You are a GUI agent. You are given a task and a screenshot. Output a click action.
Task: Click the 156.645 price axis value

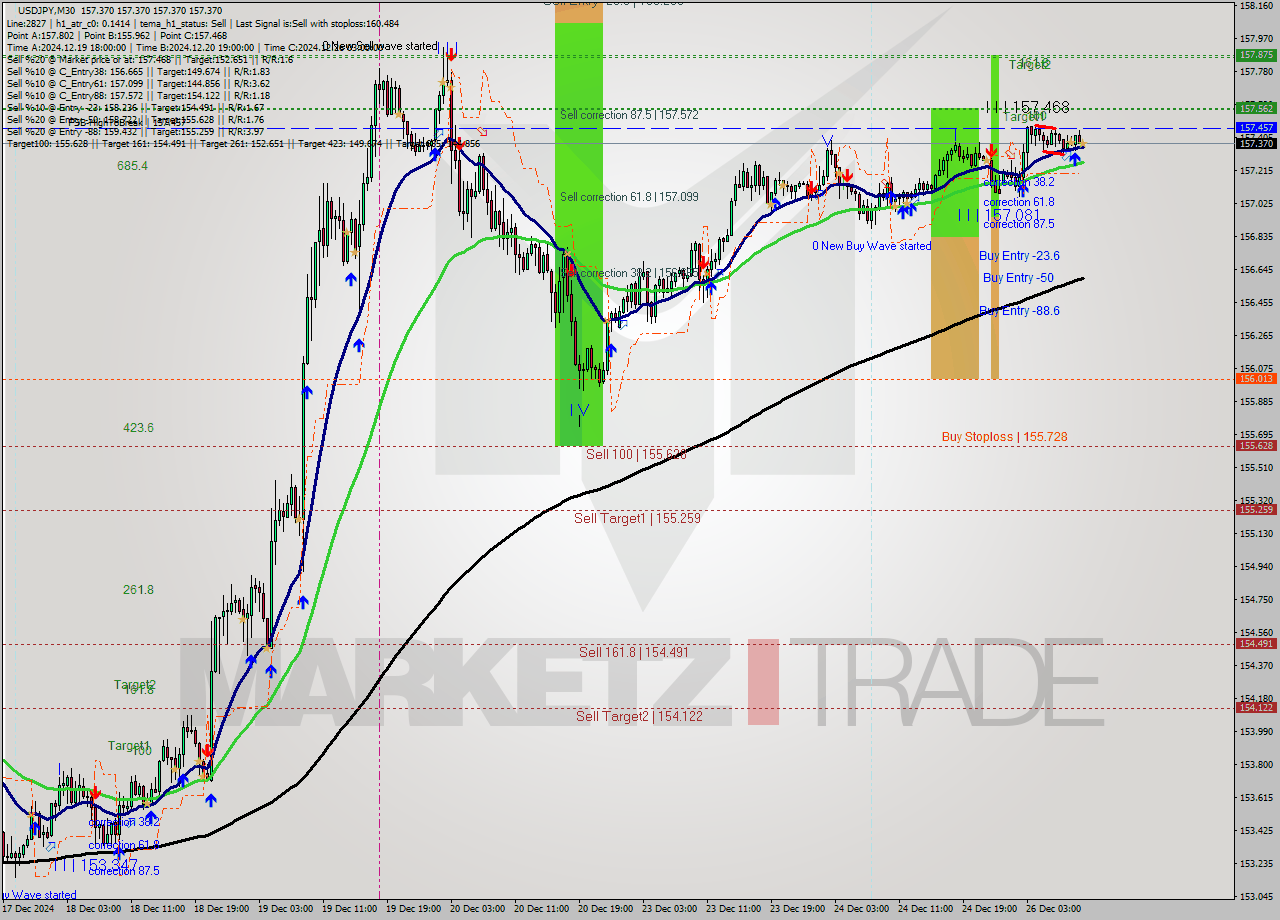[x=1256, y=270]
